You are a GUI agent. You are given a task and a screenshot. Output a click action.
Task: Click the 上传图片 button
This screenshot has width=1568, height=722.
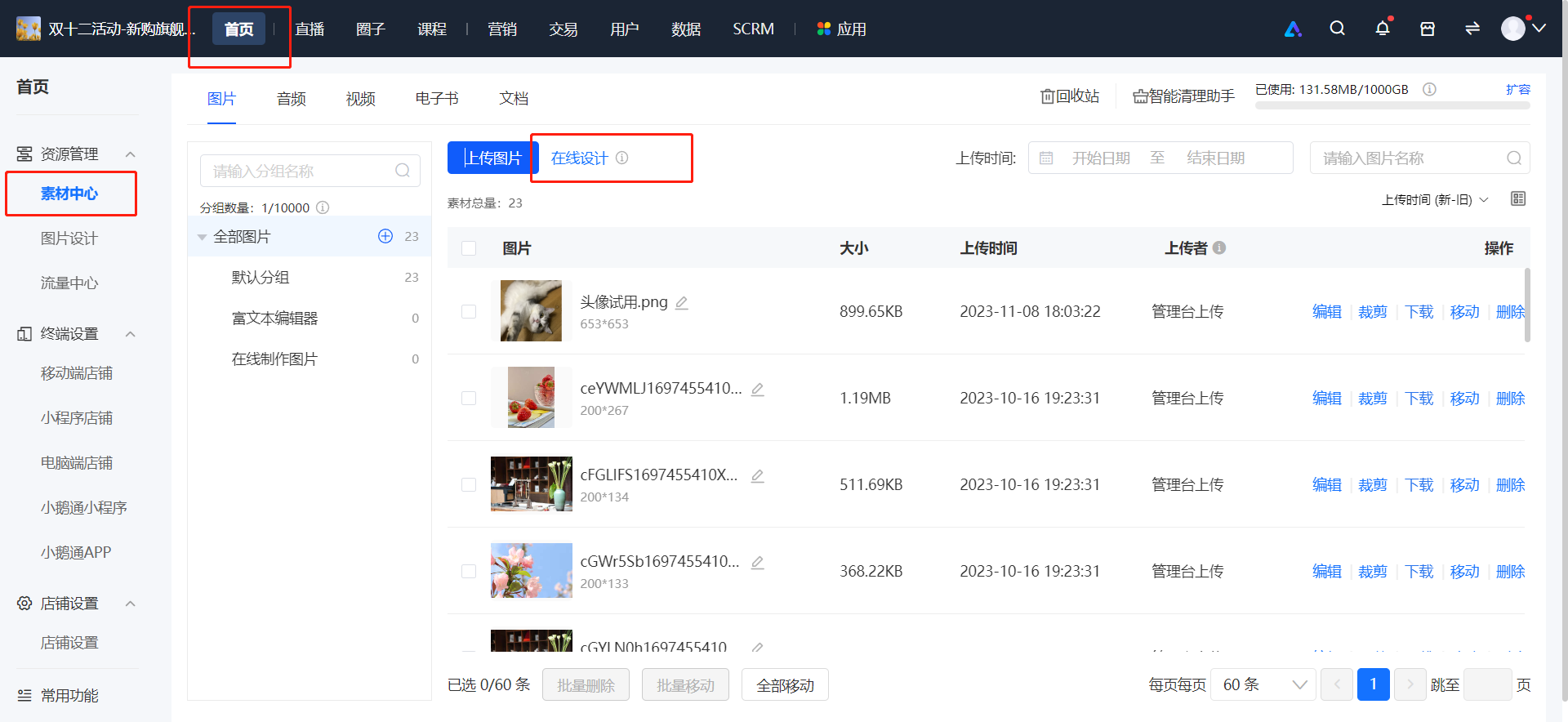coord(492,158)
